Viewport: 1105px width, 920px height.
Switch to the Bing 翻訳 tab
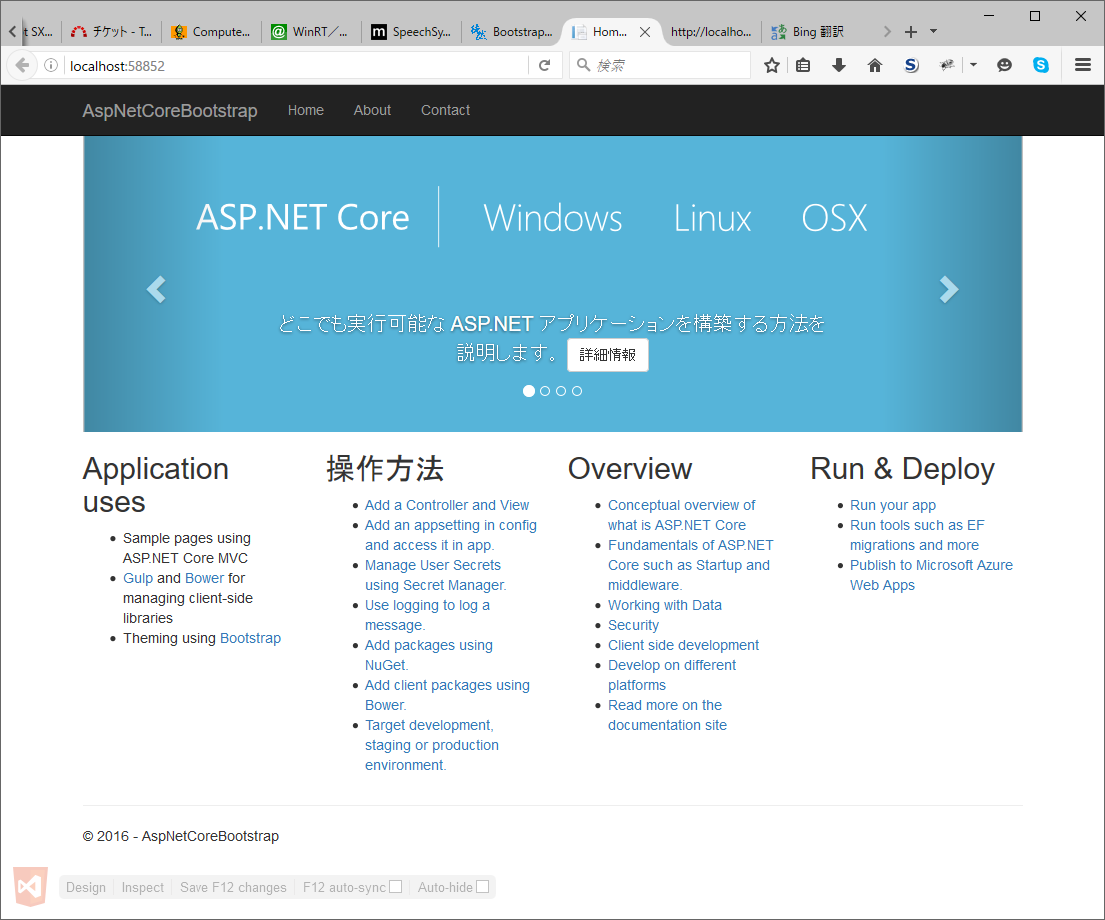pyautogui.click(x=808, y=32)
